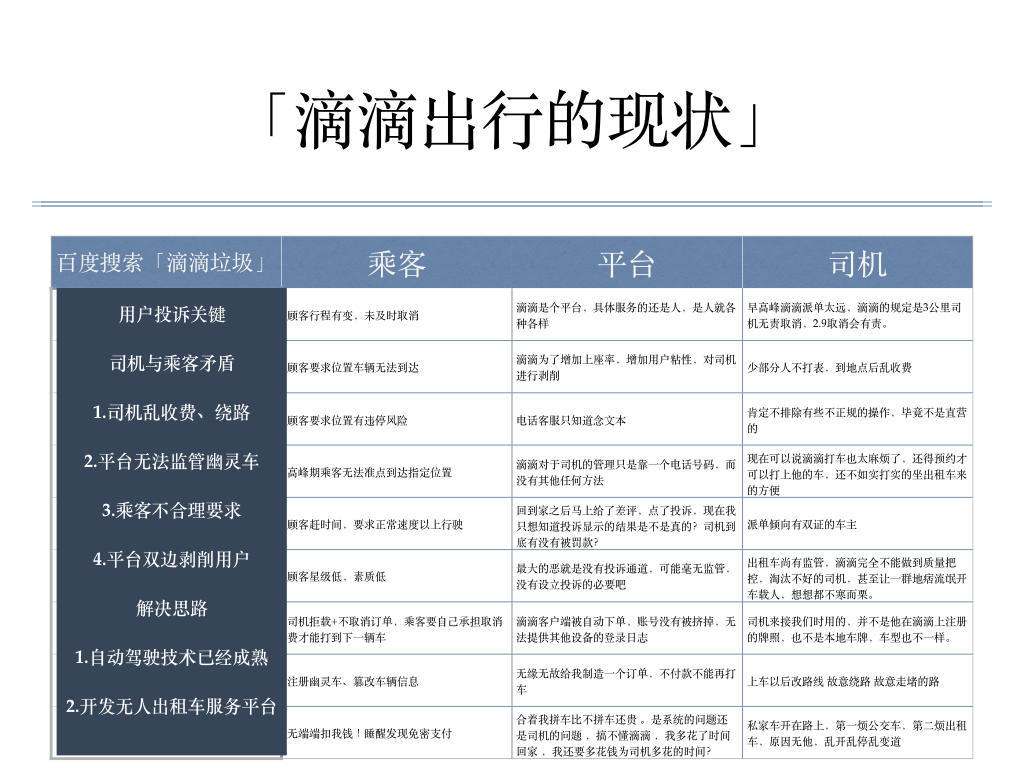The width and height of the screenshot is (1024, 768).
Task: Click the 司机 column header
Action: tap(857, 263)
